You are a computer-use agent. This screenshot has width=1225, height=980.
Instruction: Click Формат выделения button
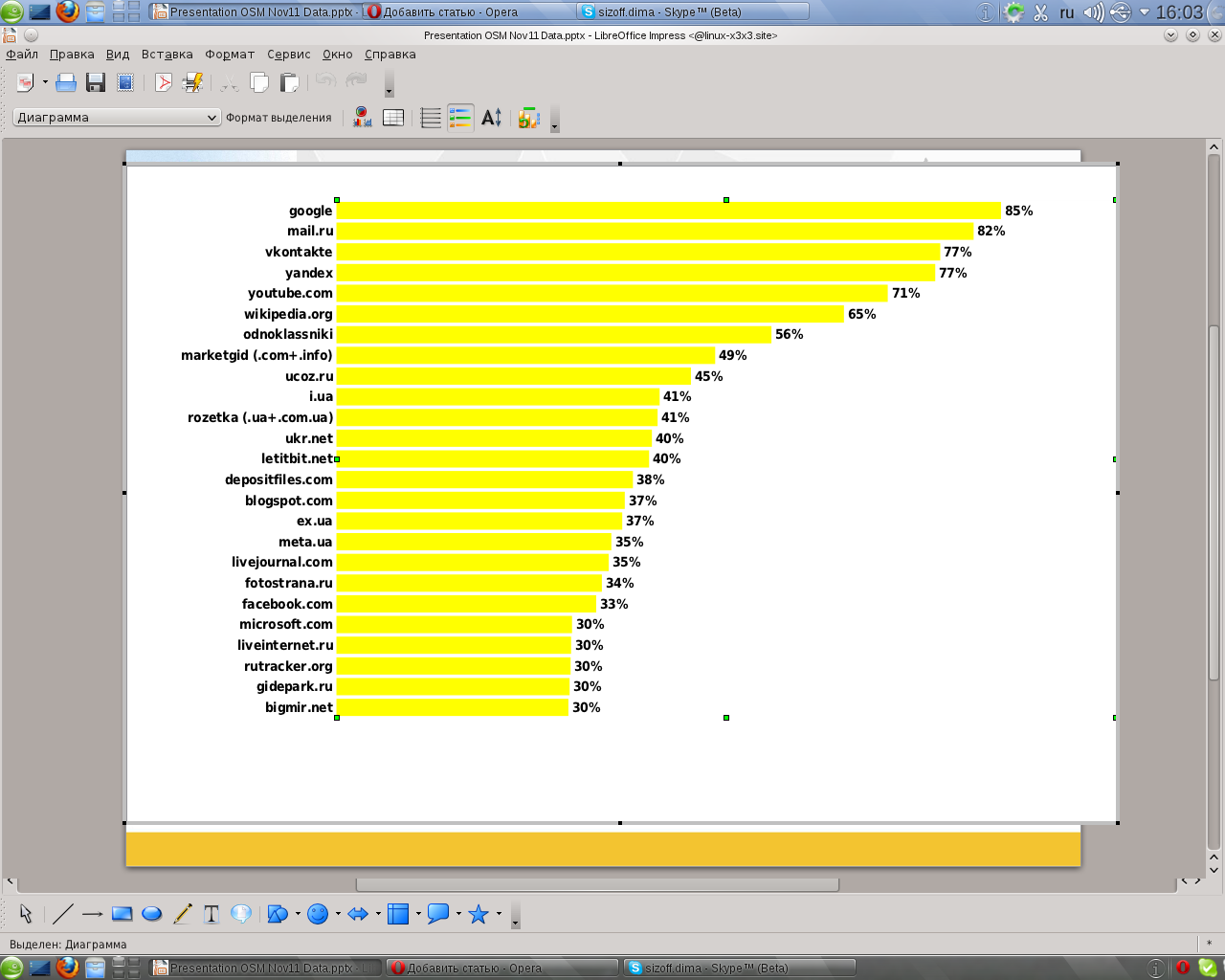click(278, 118)
